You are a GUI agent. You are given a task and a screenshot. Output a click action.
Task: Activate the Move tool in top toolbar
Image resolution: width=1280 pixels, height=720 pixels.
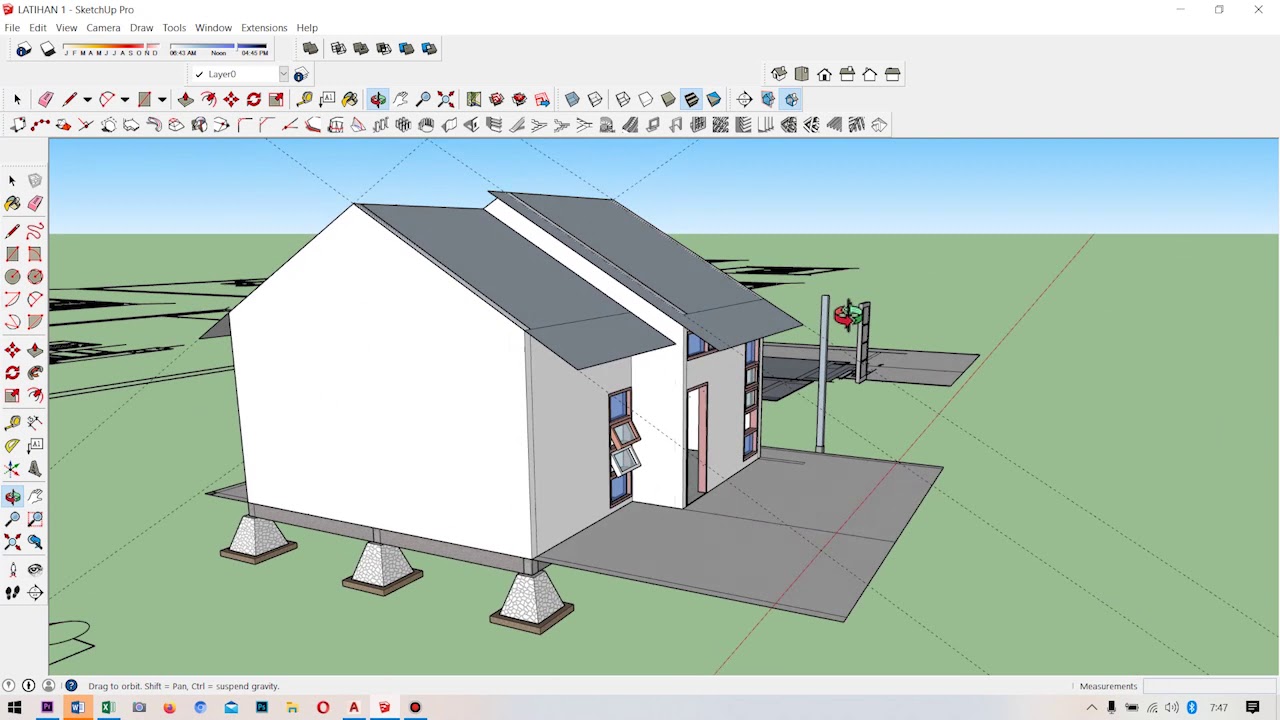point(231,99)
